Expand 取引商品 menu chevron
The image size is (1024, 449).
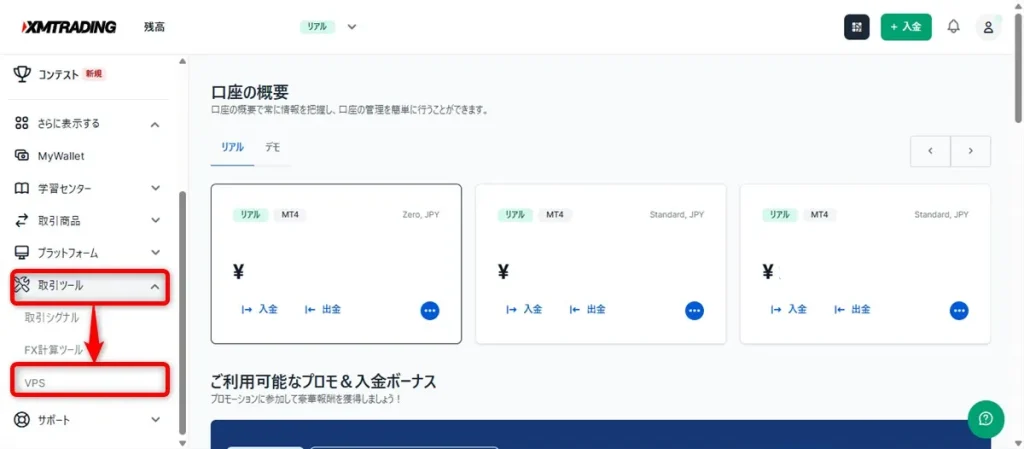pyautogui.click(x=155, y=221)
